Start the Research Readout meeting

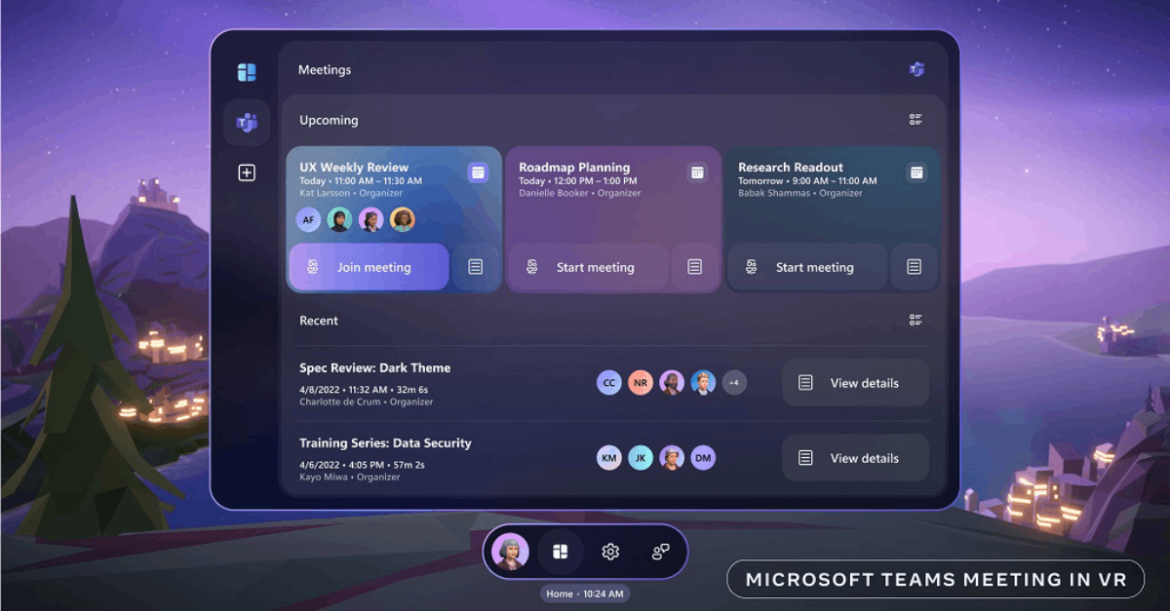point(806,267)
